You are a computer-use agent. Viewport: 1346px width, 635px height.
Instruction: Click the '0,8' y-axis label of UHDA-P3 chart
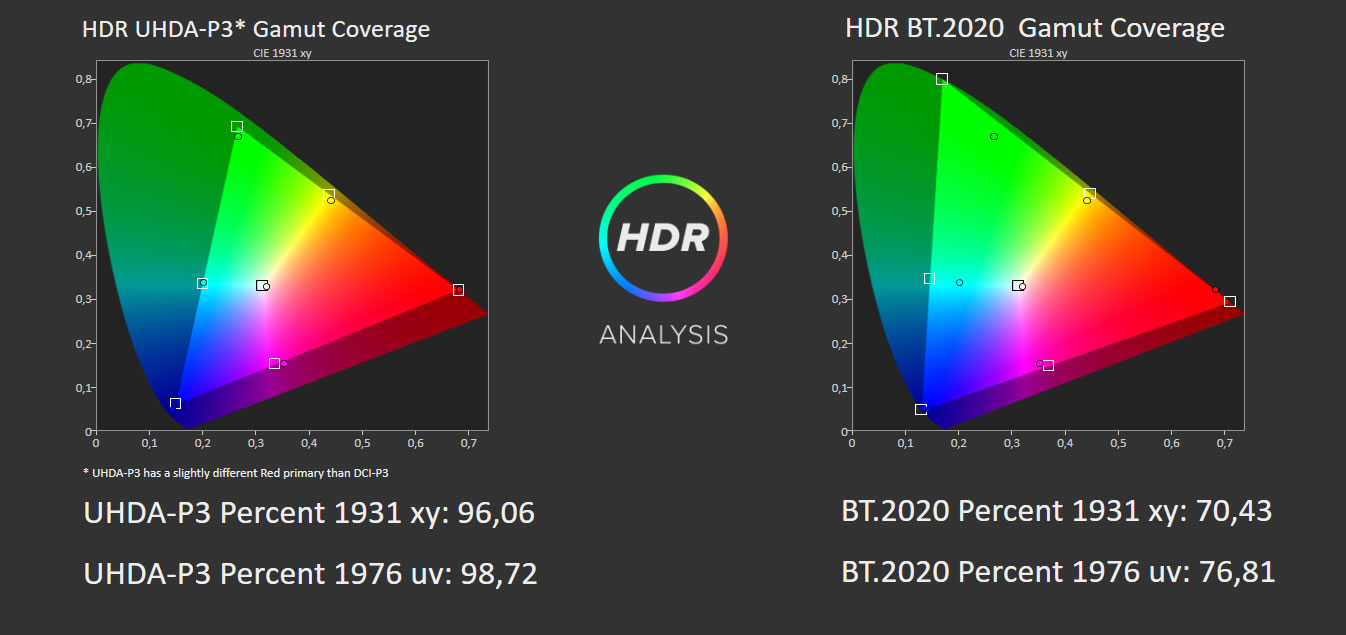pos(82,79)
